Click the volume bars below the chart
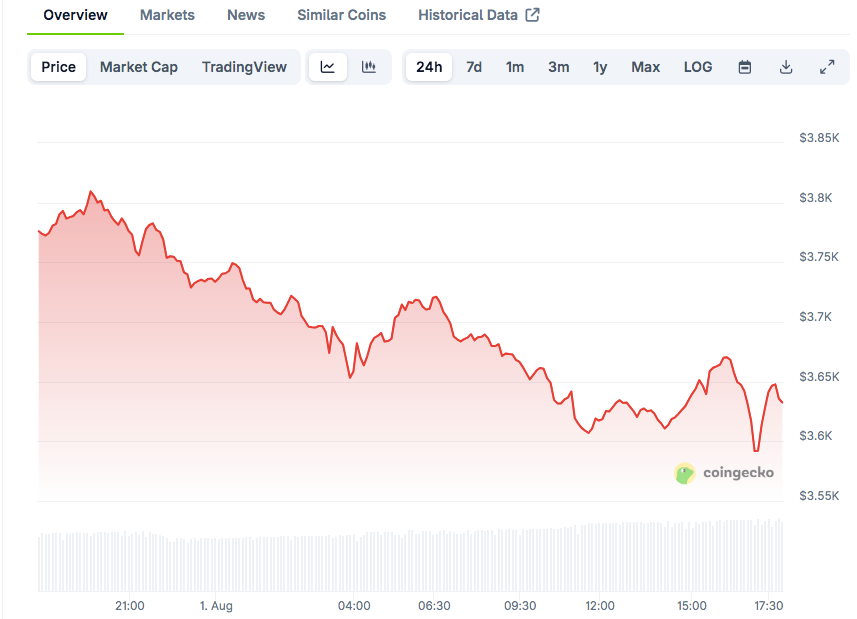This screenshot has height=619, width=857. pyautogui.click(x=400, y=560)
